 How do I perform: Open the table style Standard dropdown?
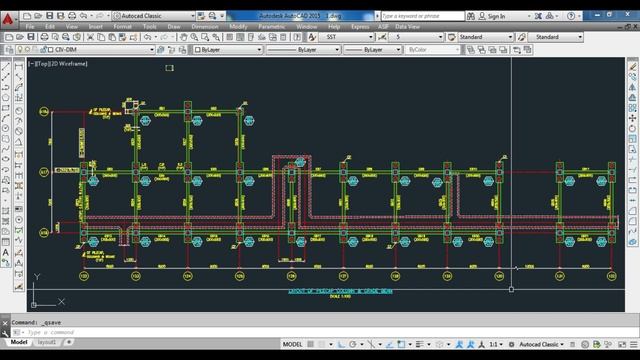[x=485, y=37]
